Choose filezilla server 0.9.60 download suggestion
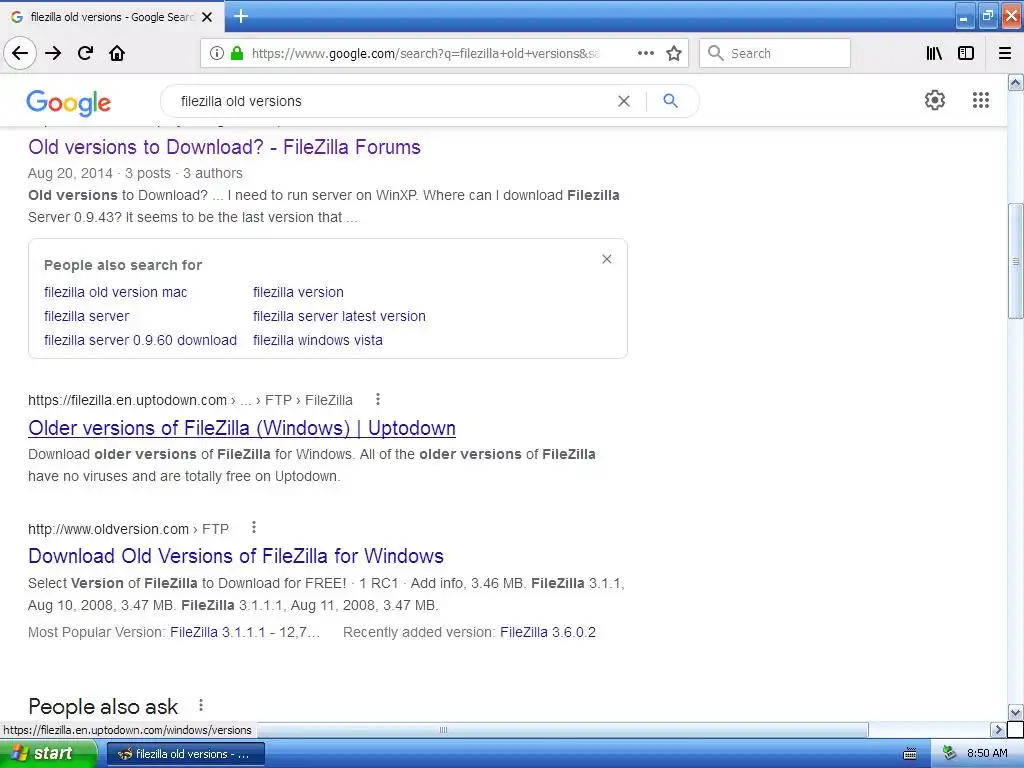The image size is (1024, 768). point(140,340)
